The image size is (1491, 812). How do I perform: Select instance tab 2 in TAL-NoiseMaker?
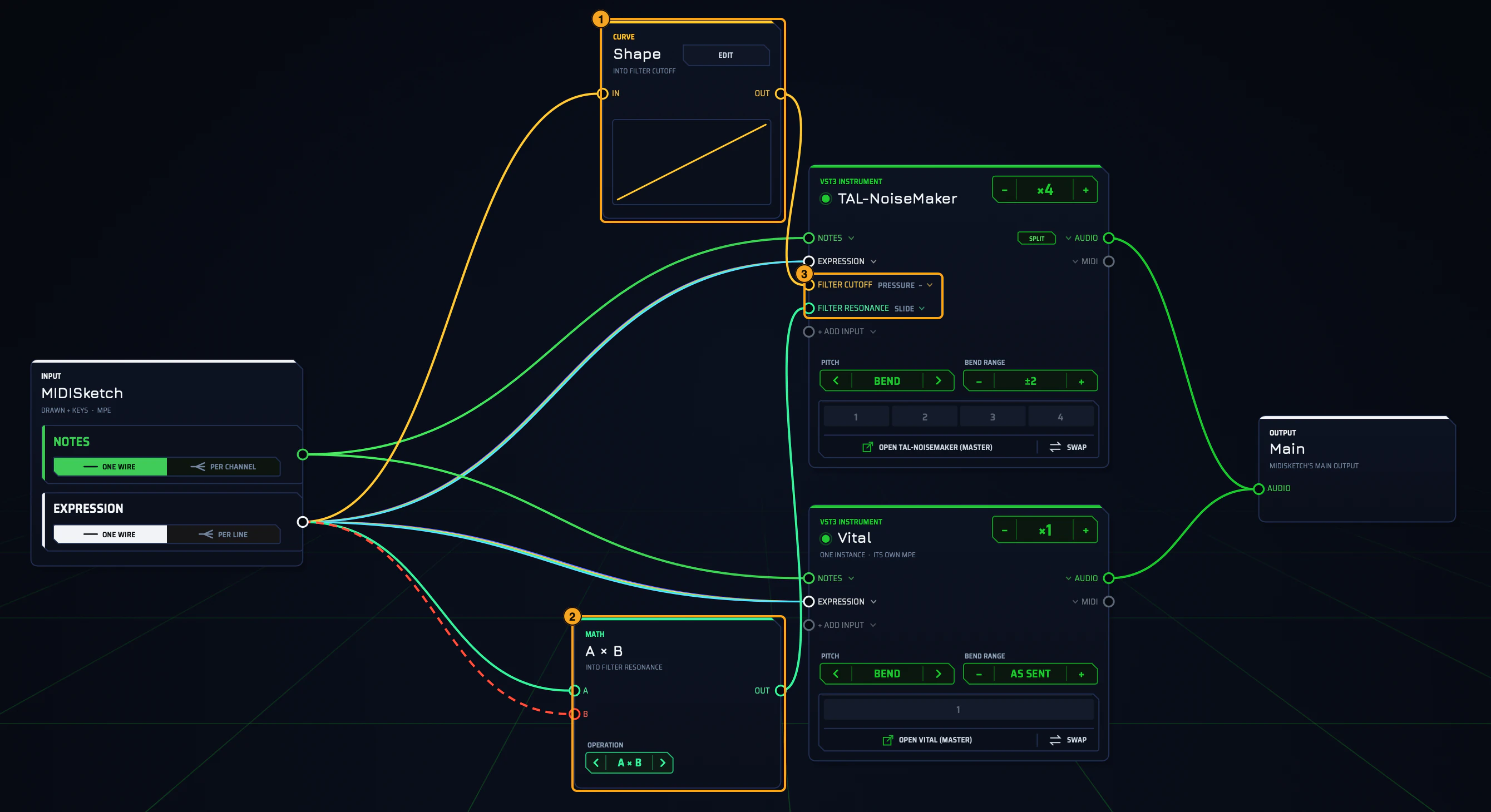(x=924, y=417)
